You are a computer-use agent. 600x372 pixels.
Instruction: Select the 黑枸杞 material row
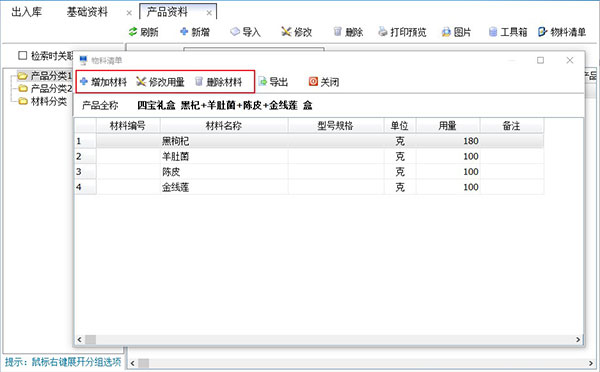[x=309, y=141]
